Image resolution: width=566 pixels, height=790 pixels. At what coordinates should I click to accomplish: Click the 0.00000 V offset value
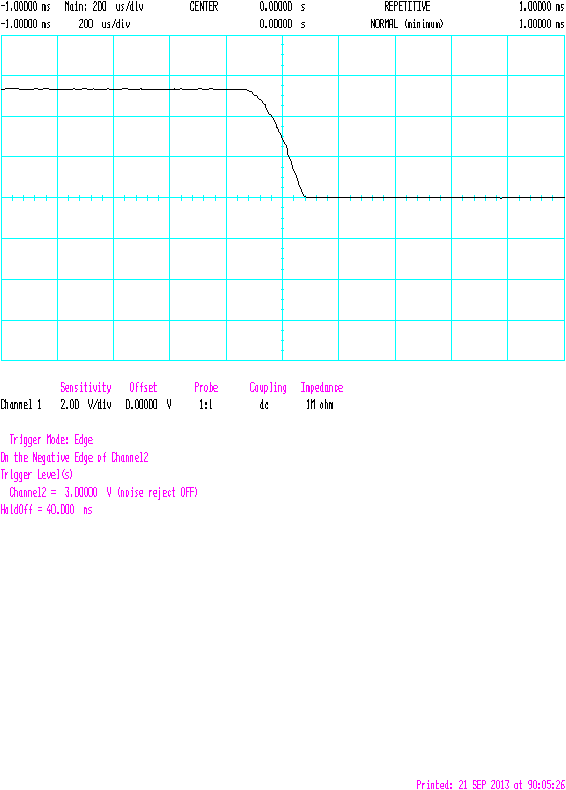tap(148, 405)
